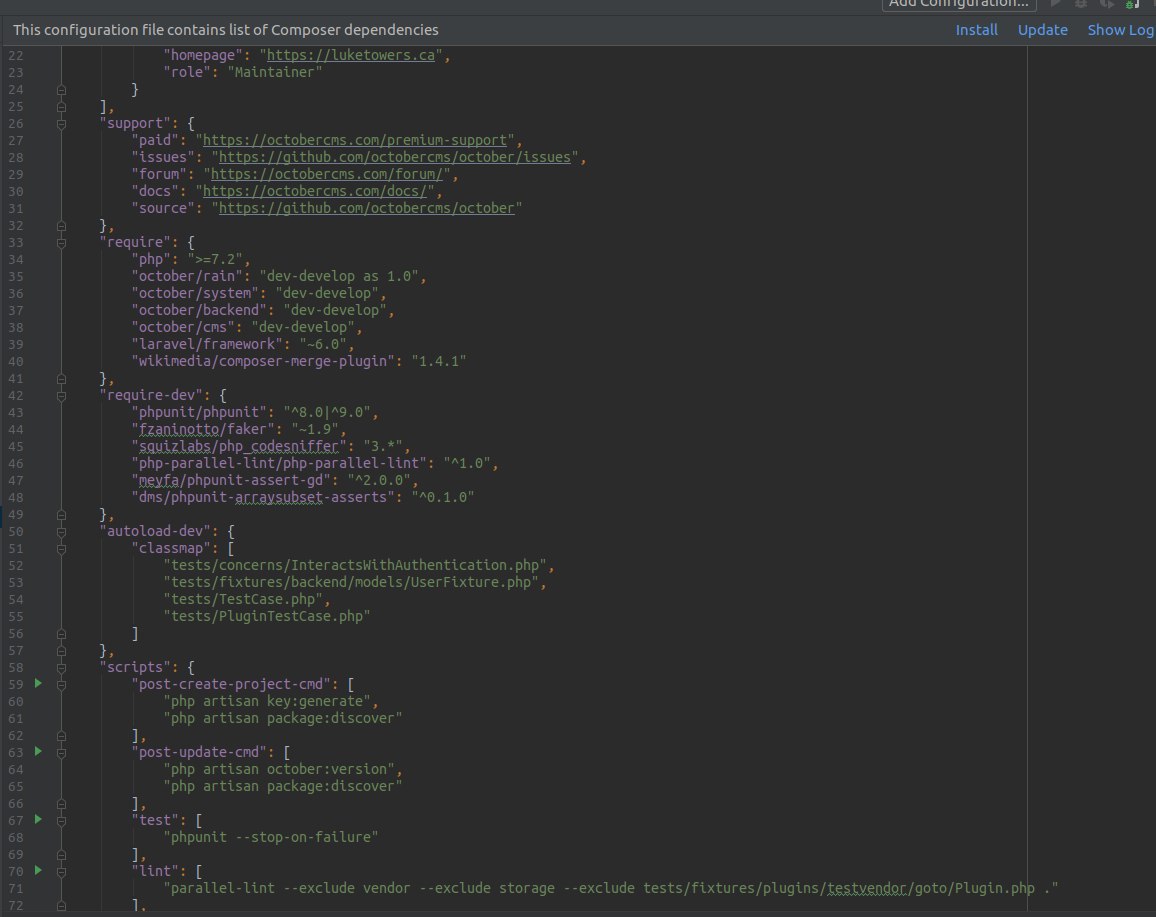The height and width of the screenshot is (917, 1156).
Task: Click the "october/cms" dependency key
Action: click(183, 327)
